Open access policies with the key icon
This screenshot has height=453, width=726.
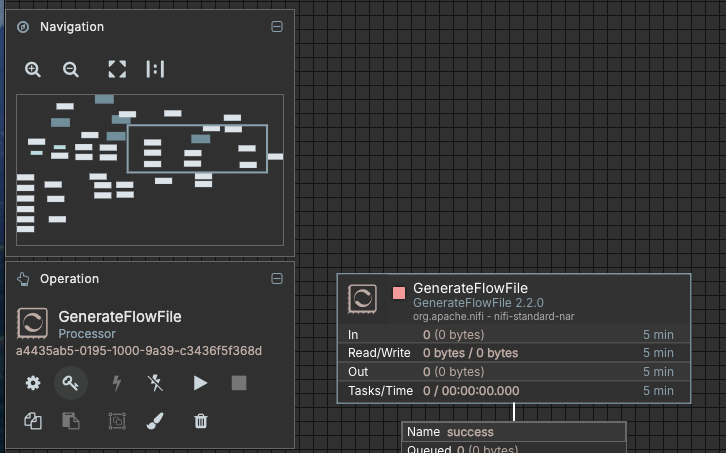pos(71,382)
